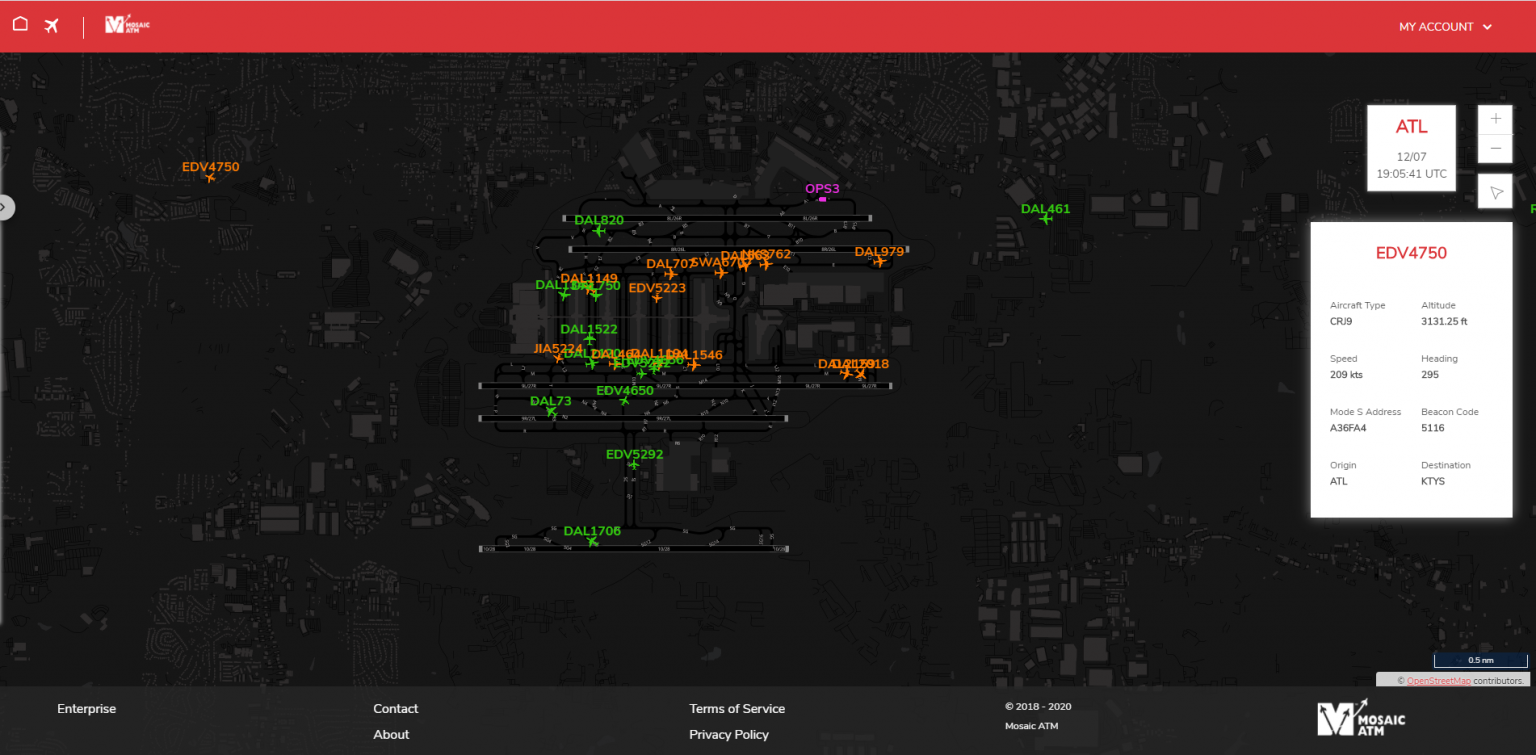The width and height of the screenshot is (1536, 755).
Task: Click the home icon in header
Action: 20,25
